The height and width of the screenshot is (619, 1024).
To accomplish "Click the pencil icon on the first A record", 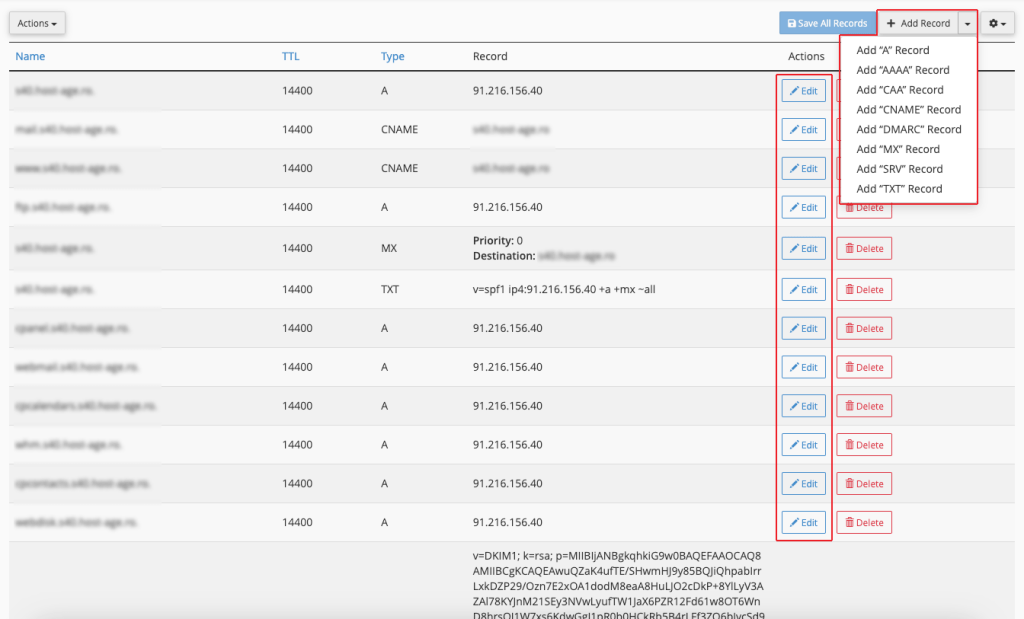I will pyautogui.click(x=796, y=90).
